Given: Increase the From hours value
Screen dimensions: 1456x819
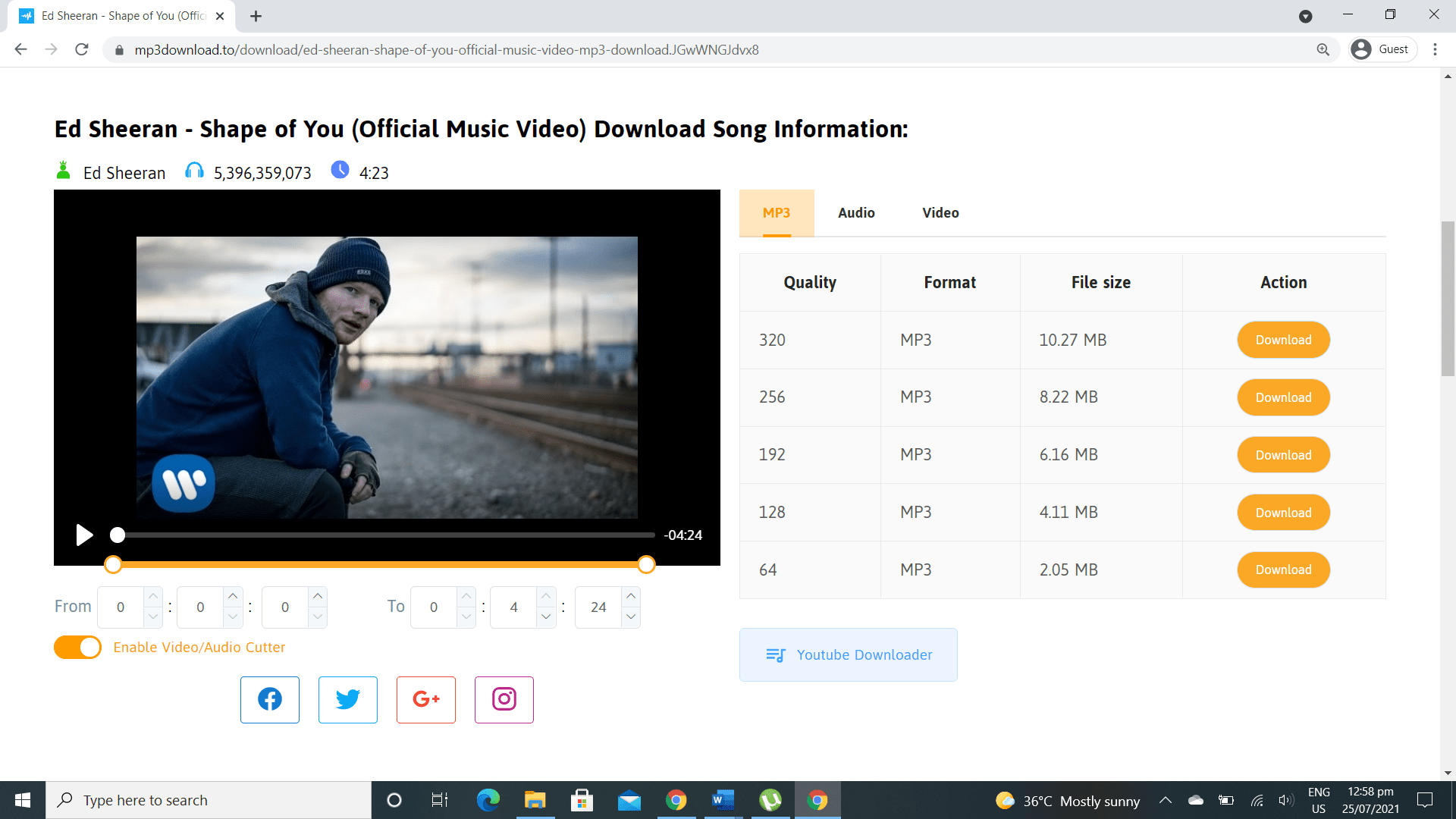Looking at the screenshot, I should [x=153, y=597].
